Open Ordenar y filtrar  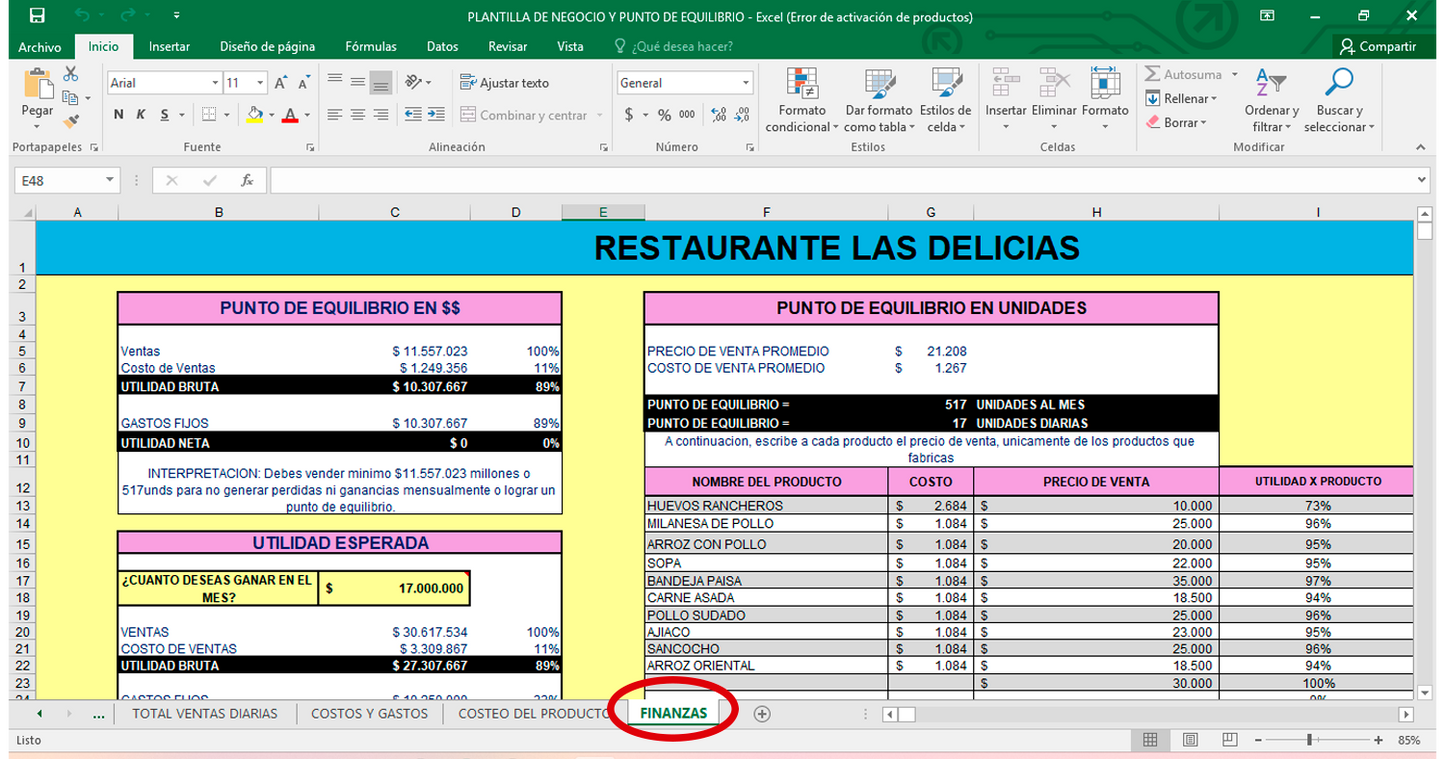click(x=1270, y=100)
